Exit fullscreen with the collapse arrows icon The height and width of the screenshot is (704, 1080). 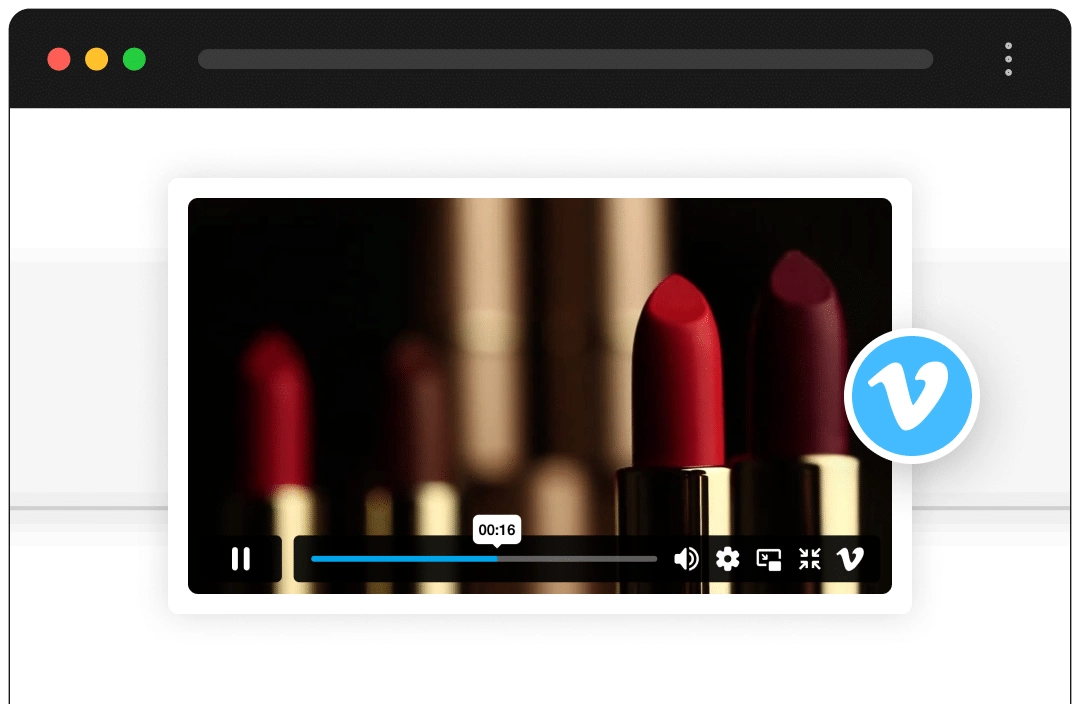[810, 559]
